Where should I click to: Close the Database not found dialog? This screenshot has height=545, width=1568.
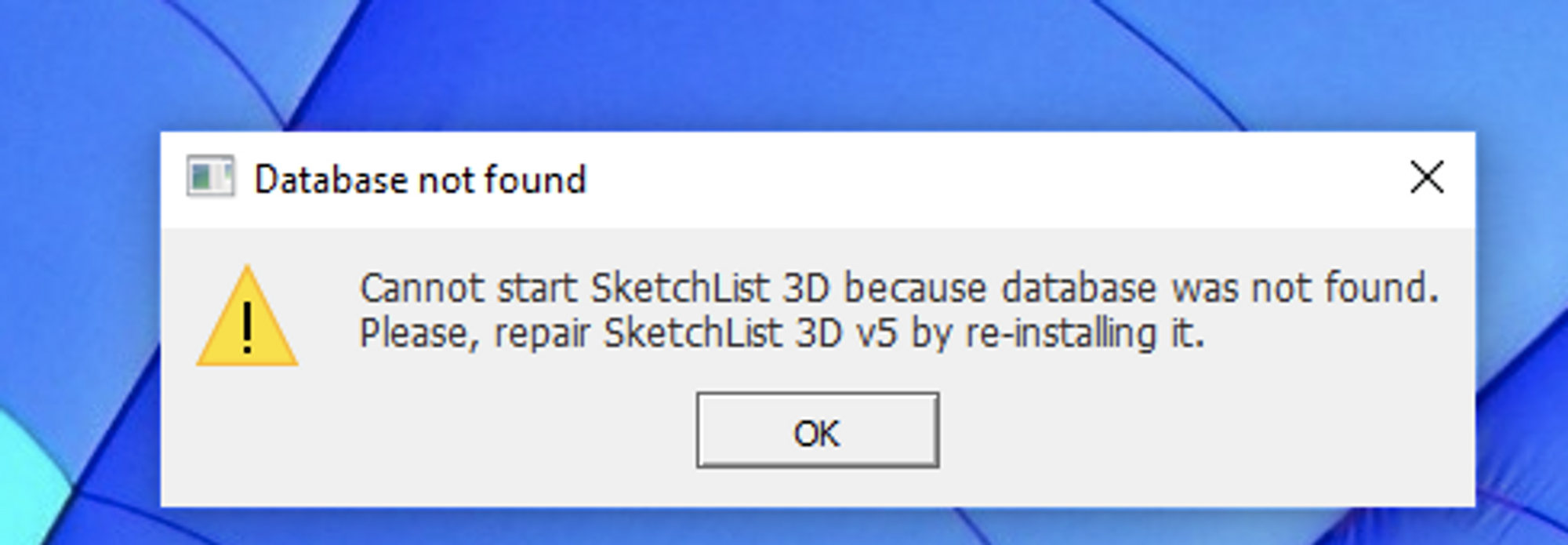[1426, 177]
